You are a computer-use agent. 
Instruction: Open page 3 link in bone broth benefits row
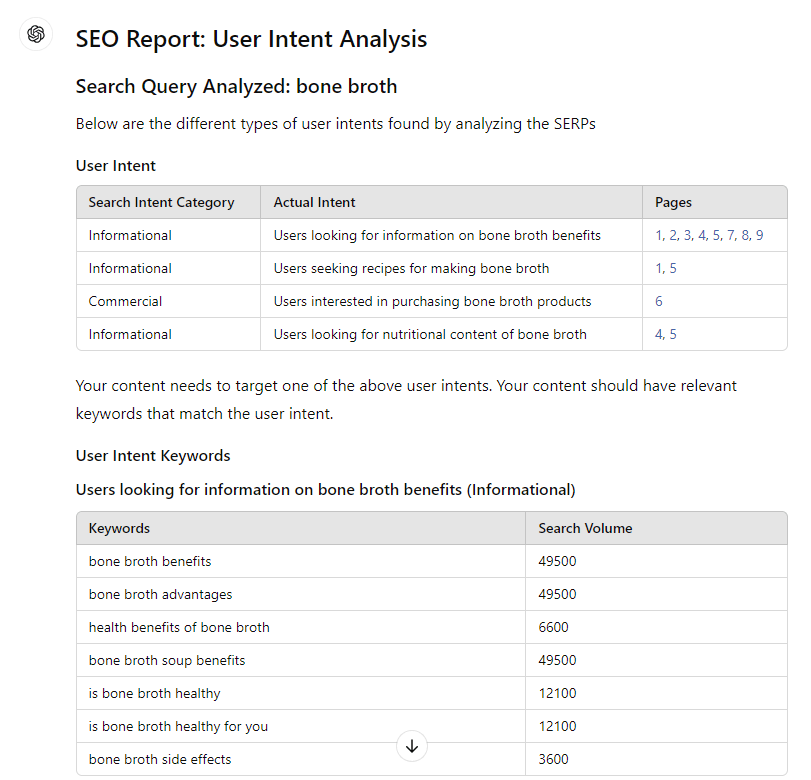[x=687, y=235]
